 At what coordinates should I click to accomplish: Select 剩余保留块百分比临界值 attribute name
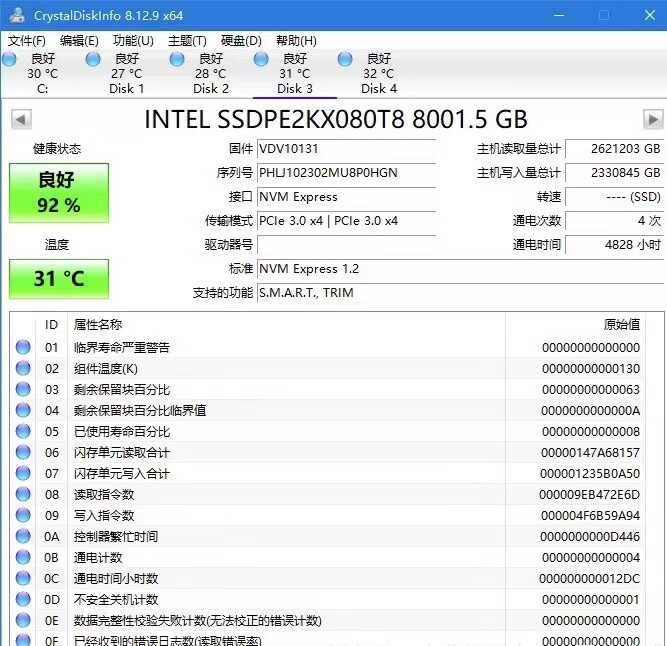pos(140,410)
